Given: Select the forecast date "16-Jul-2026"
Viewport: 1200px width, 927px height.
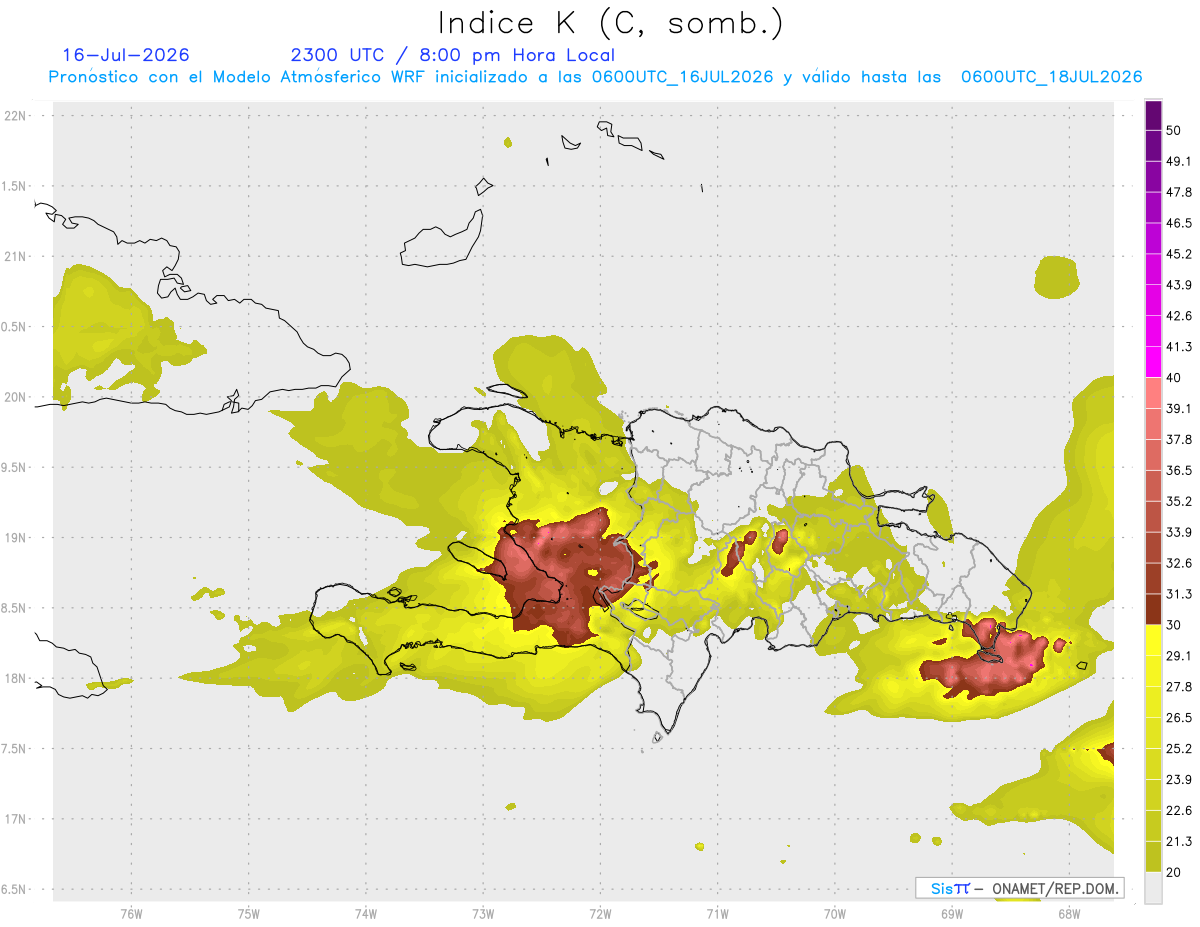Looking at the screenshot, I should point(126,55).
